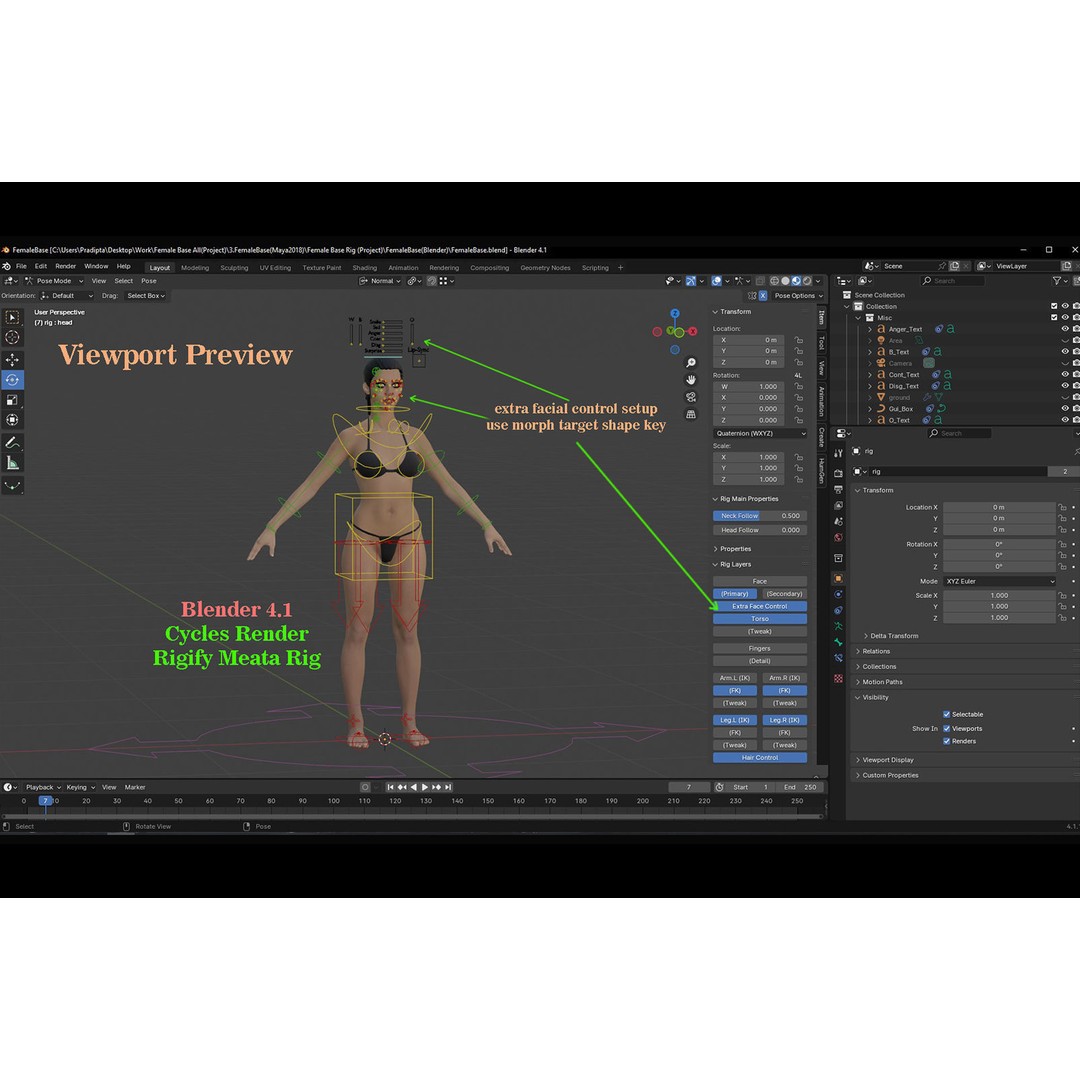Select the Annotate pencil tool
The image size is (1080, 1080).
(12, 442)
